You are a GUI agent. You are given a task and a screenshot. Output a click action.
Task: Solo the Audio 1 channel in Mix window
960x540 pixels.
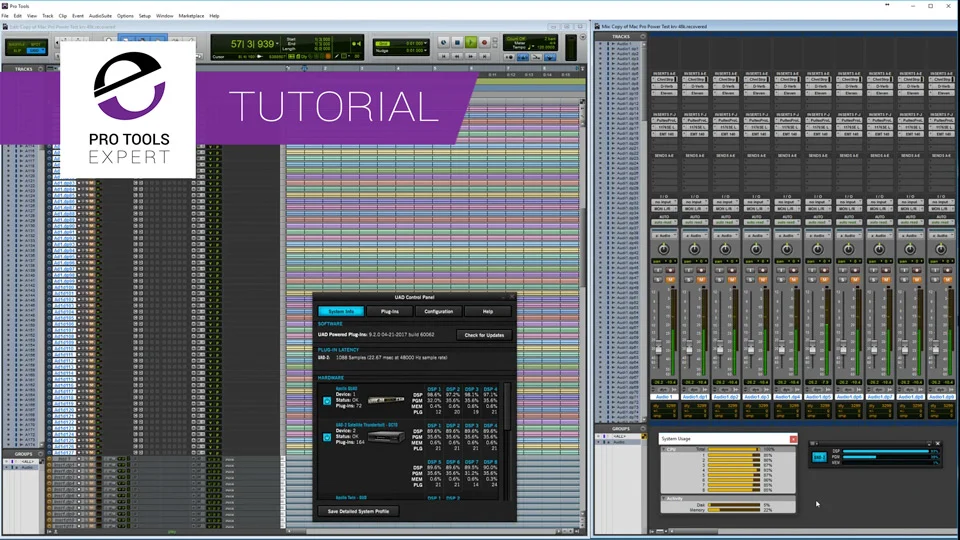[658, 280]
